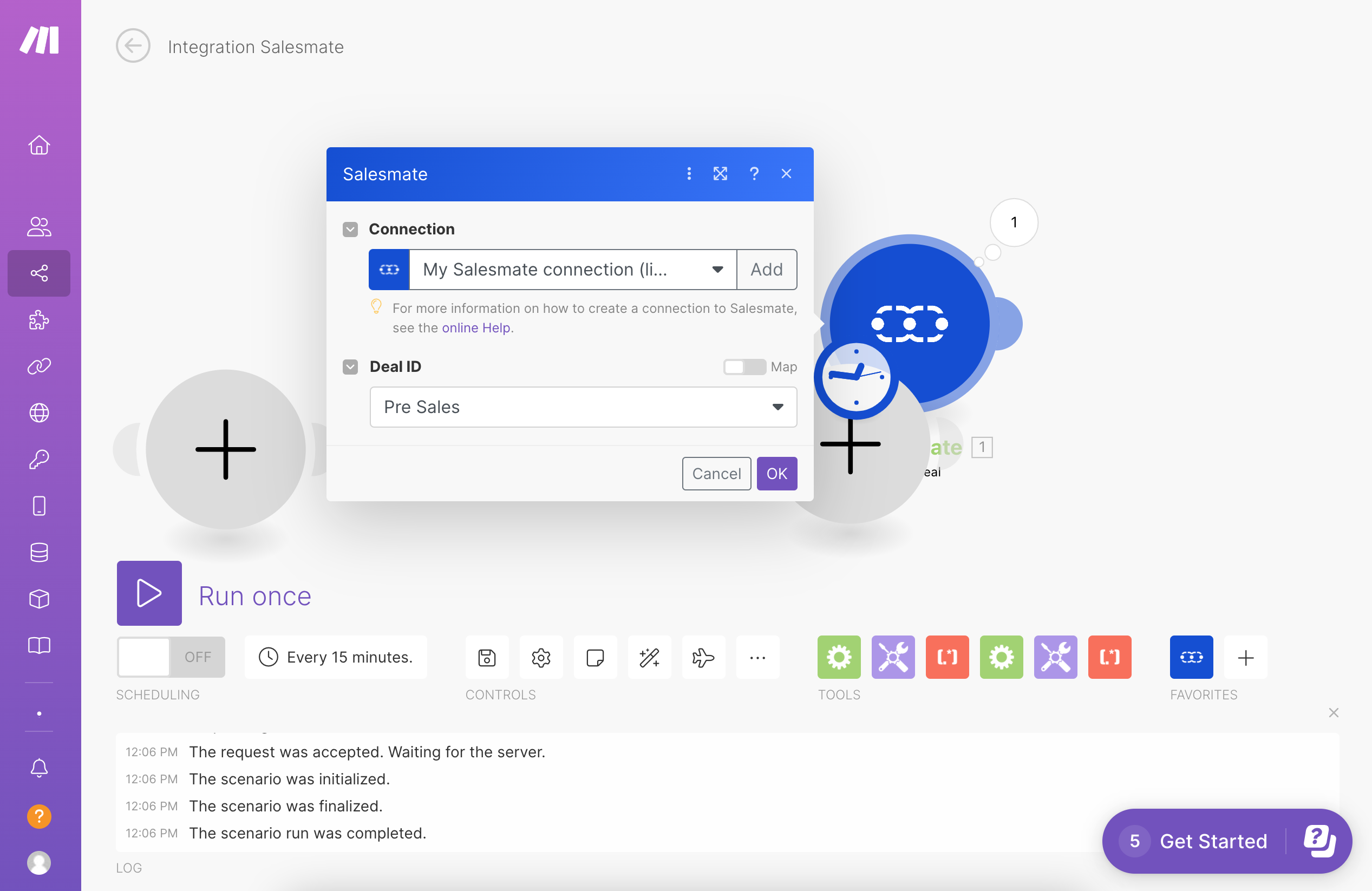The height and width of the screenshot is (891, 1372).
Task: Open orange help question mark in sidebar
Action: point(39,817)
